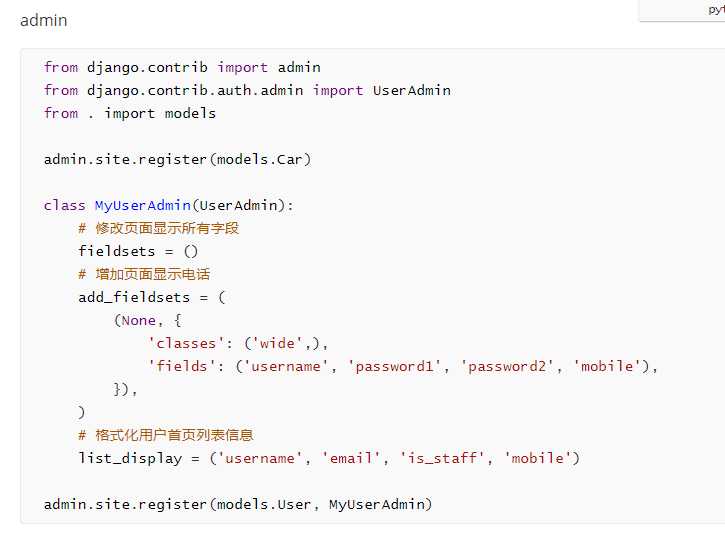Click the None keyword in add_fieldsets
725x541 pixels.
point(139,320)
